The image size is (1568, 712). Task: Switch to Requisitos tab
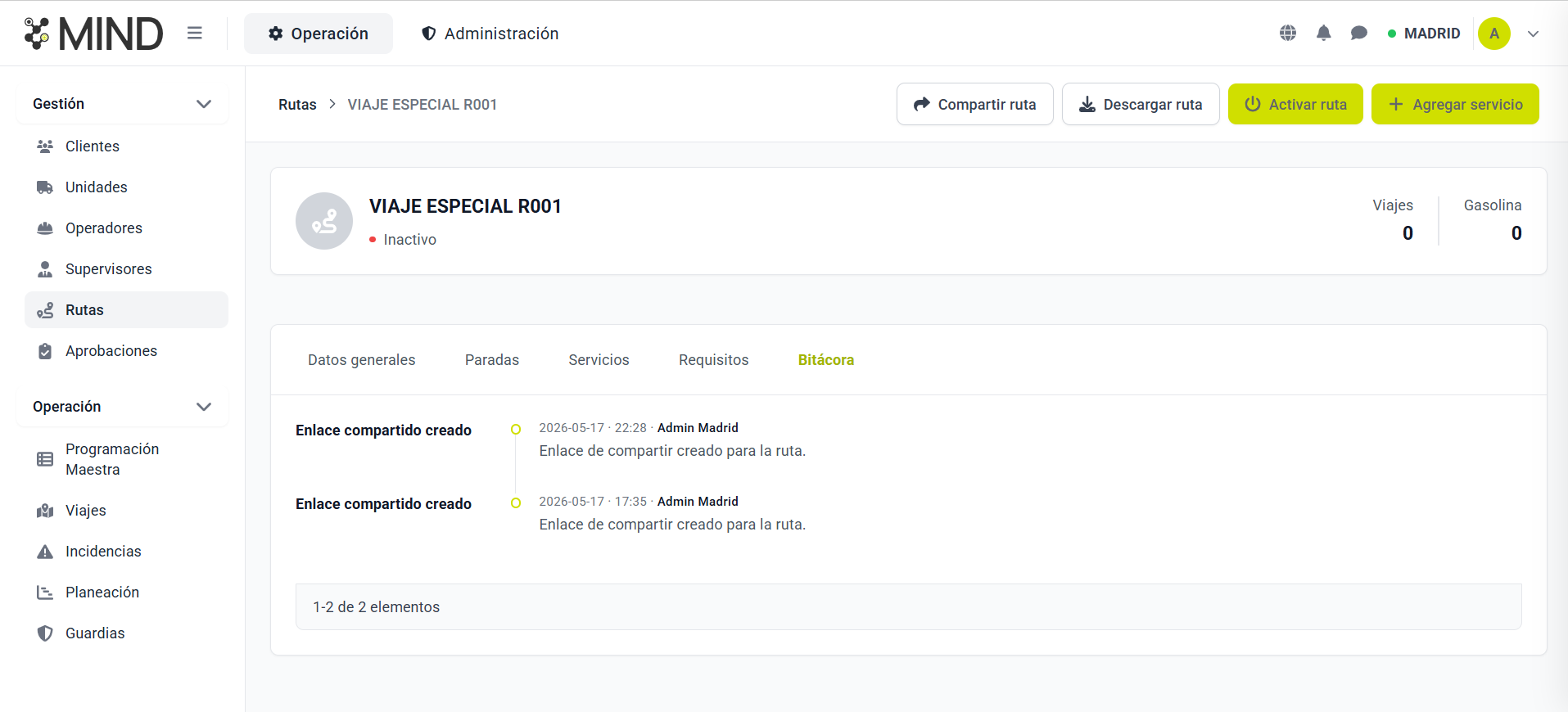coord(714,360)
